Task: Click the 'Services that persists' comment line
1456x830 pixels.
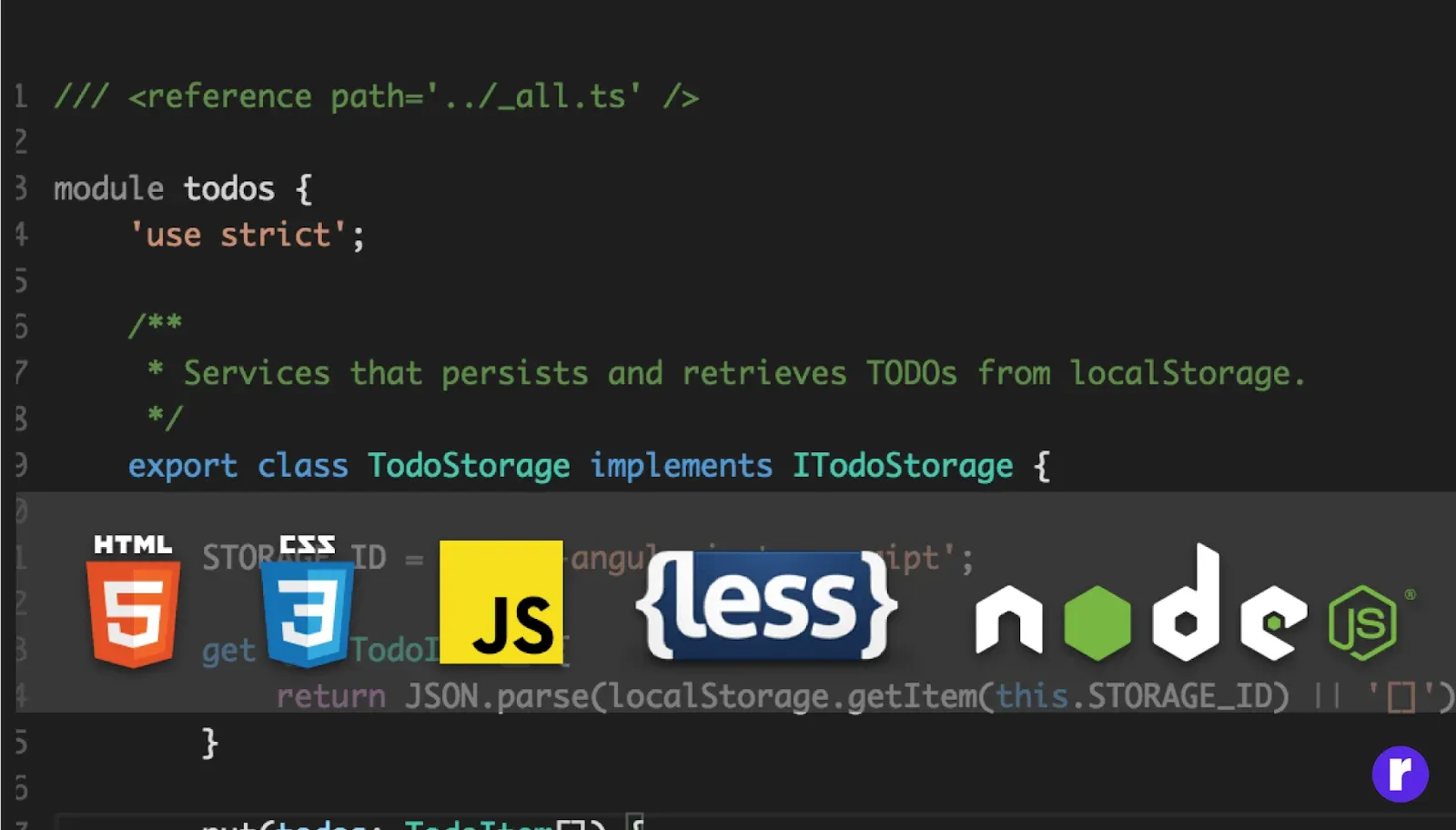Action: click(x=726, y=373)
